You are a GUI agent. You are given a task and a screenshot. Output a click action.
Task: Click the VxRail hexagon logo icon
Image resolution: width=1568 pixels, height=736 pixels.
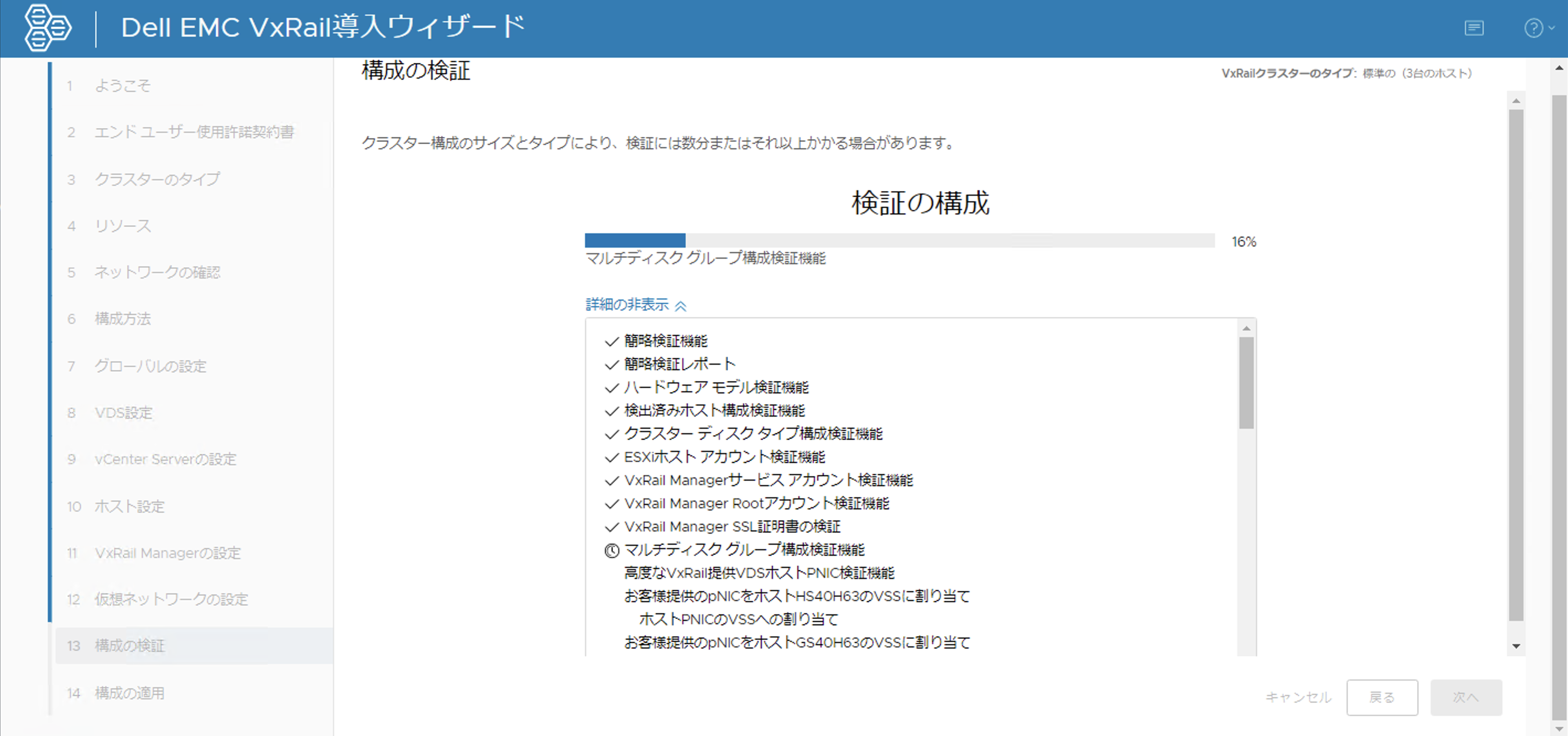(x=48, y=28)
